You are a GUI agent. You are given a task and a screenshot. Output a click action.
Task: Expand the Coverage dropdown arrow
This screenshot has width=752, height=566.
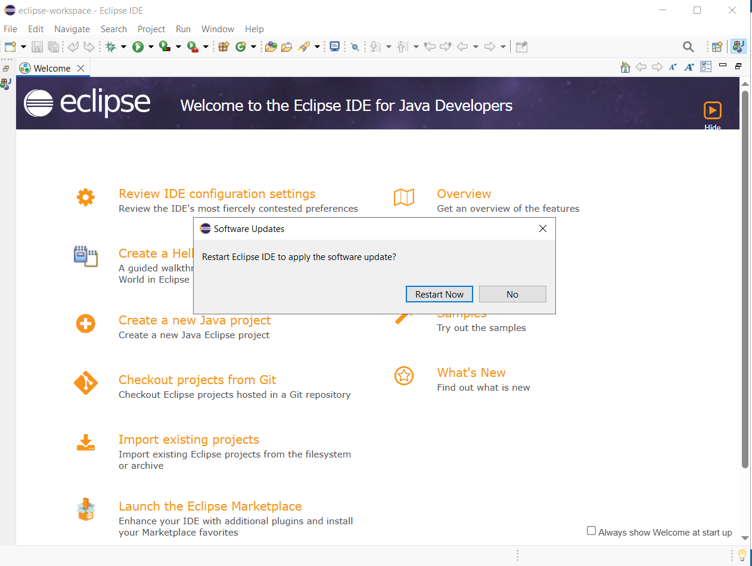(x=178, y=47)
